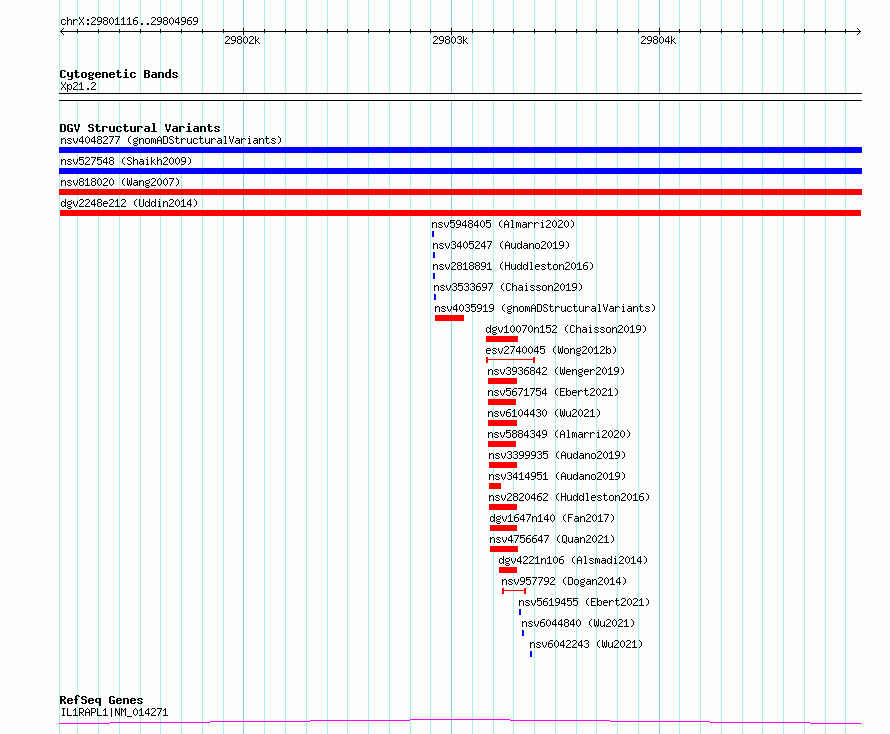Select the thin red span under nsv957792
The image size is (890, 734).
click(514, 591)
